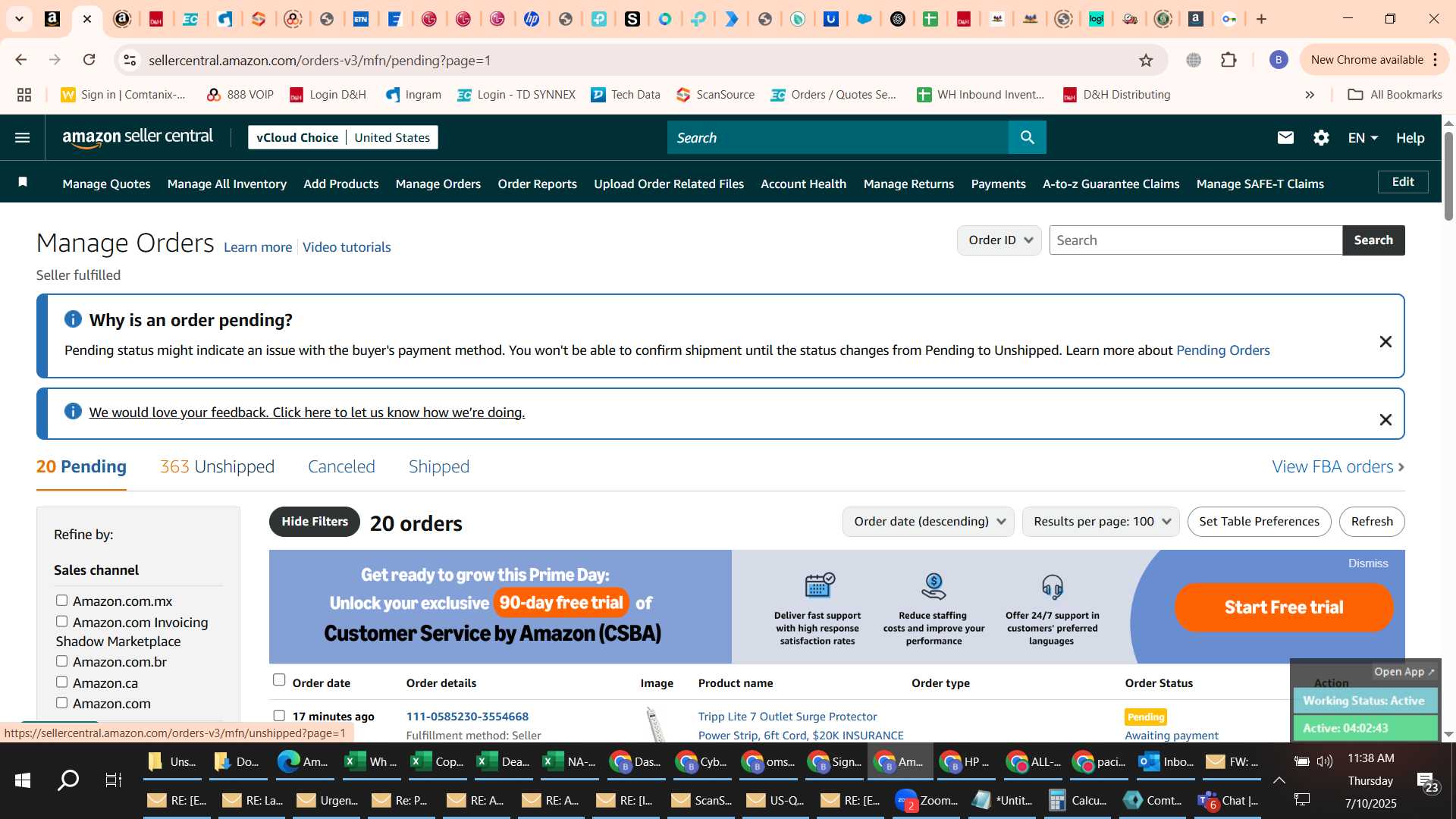This screenshot has width=1456, height=819.
Task: Click Start Free trial button
Action: pos(1284,607)
